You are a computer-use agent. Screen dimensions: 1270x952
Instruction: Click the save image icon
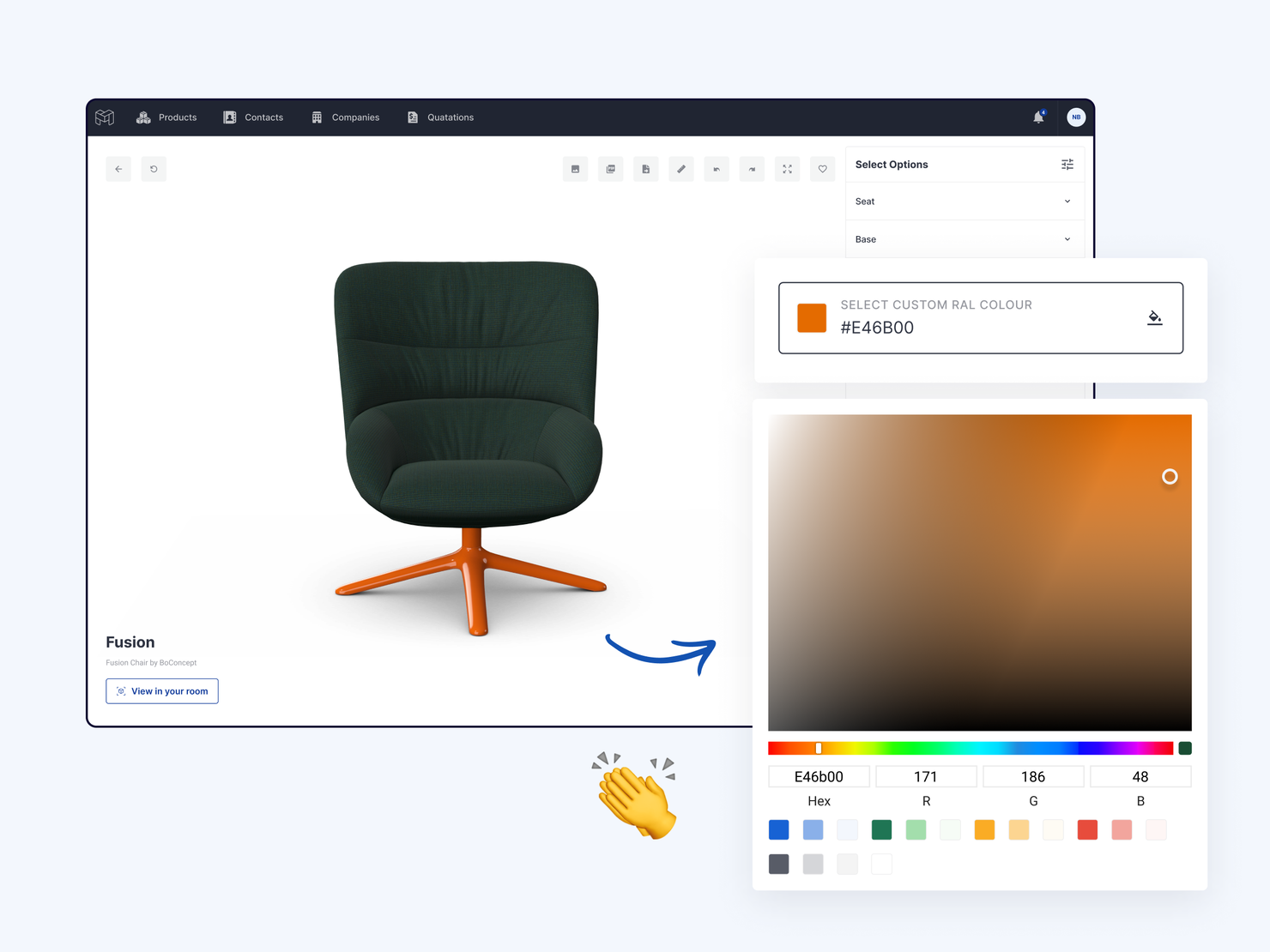click(x=575, y=169)
